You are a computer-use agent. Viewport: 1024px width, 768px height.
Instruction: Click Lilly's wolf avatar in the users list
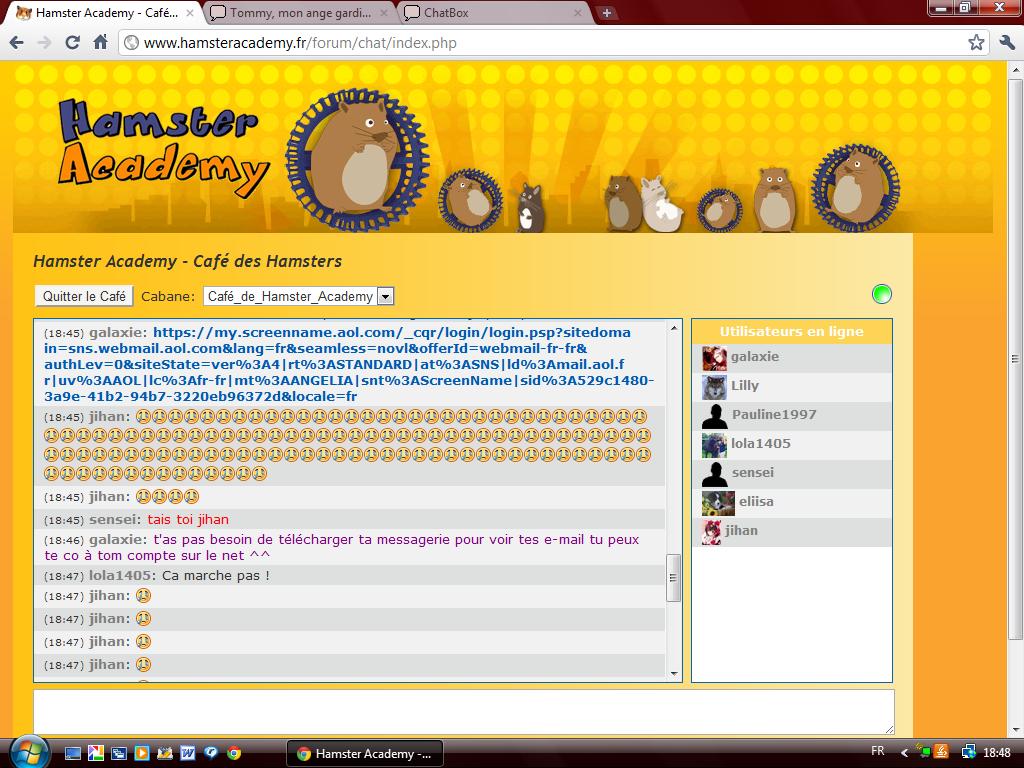tap(714, 387)
